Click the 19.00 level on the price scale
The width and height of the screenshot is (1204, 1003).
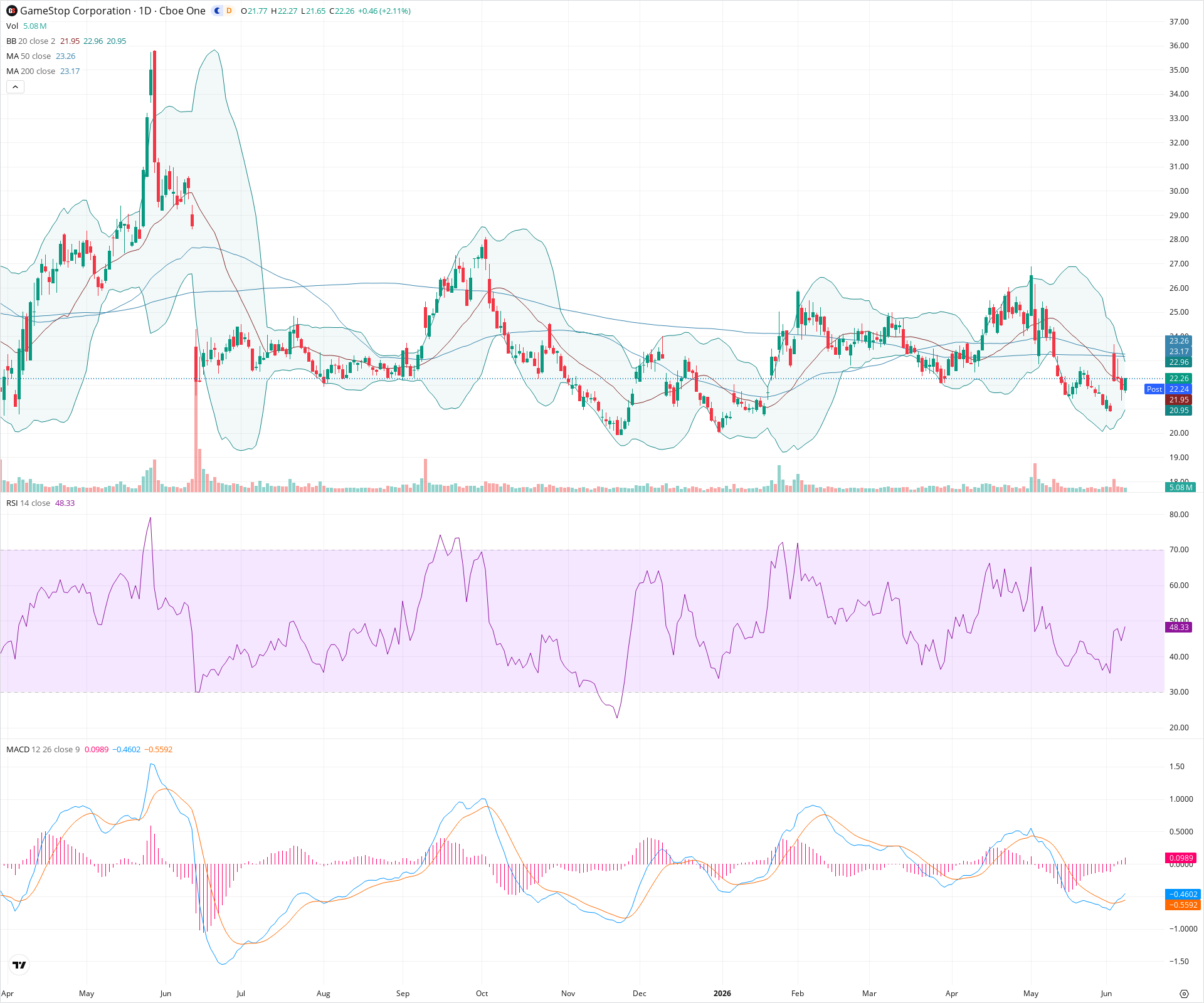pos(1179,458)
